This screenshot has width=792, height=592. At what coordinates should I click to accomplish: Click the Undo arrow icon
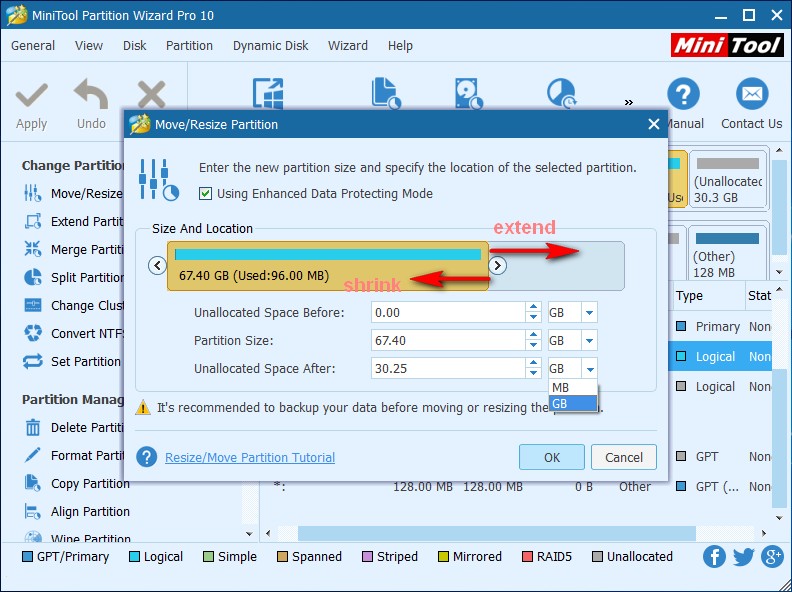pyautogui.click(x=91, y=94)
